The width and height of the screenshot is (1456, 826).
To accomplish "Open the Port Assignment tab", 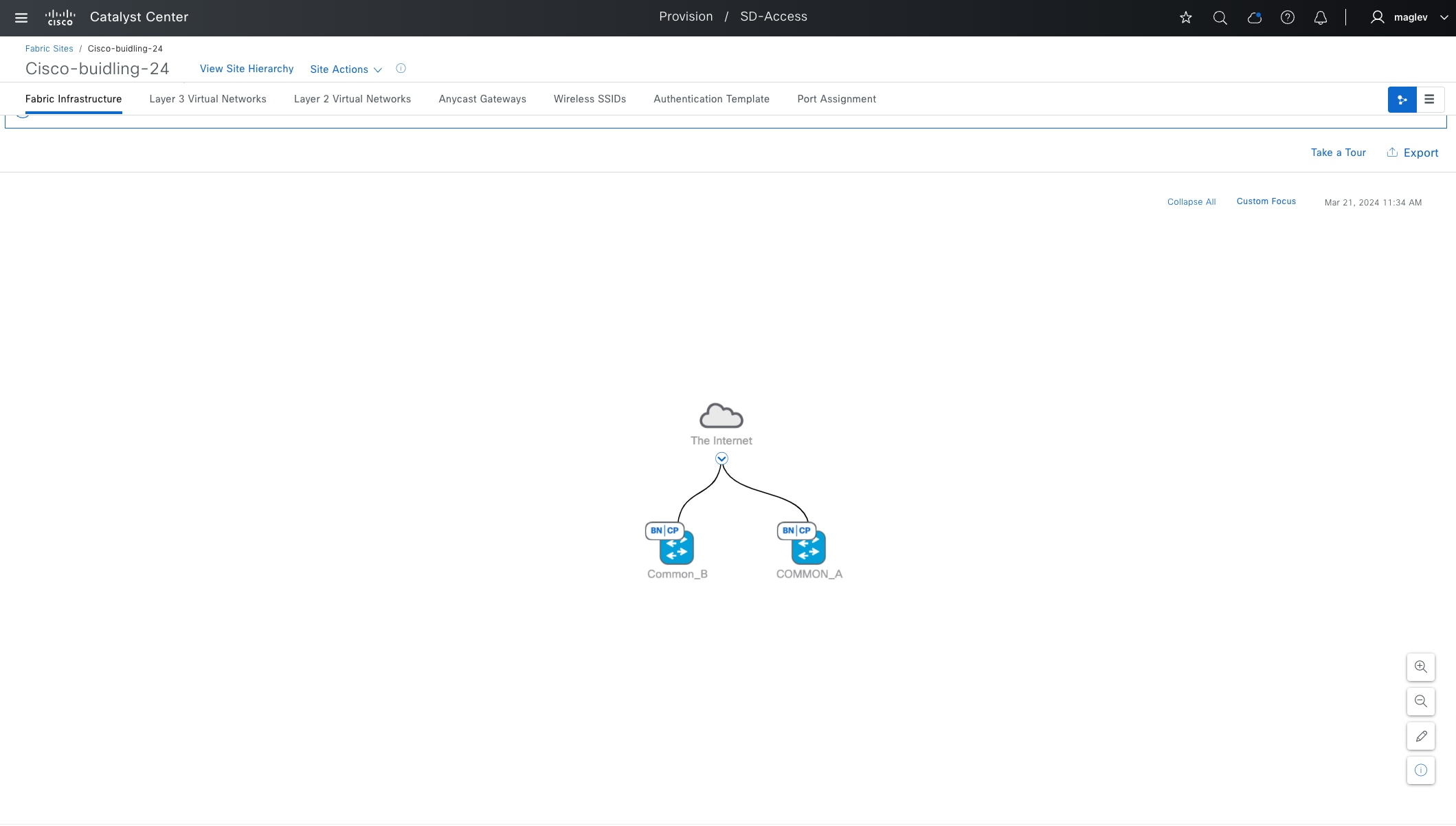I will (x=836, y=99).
